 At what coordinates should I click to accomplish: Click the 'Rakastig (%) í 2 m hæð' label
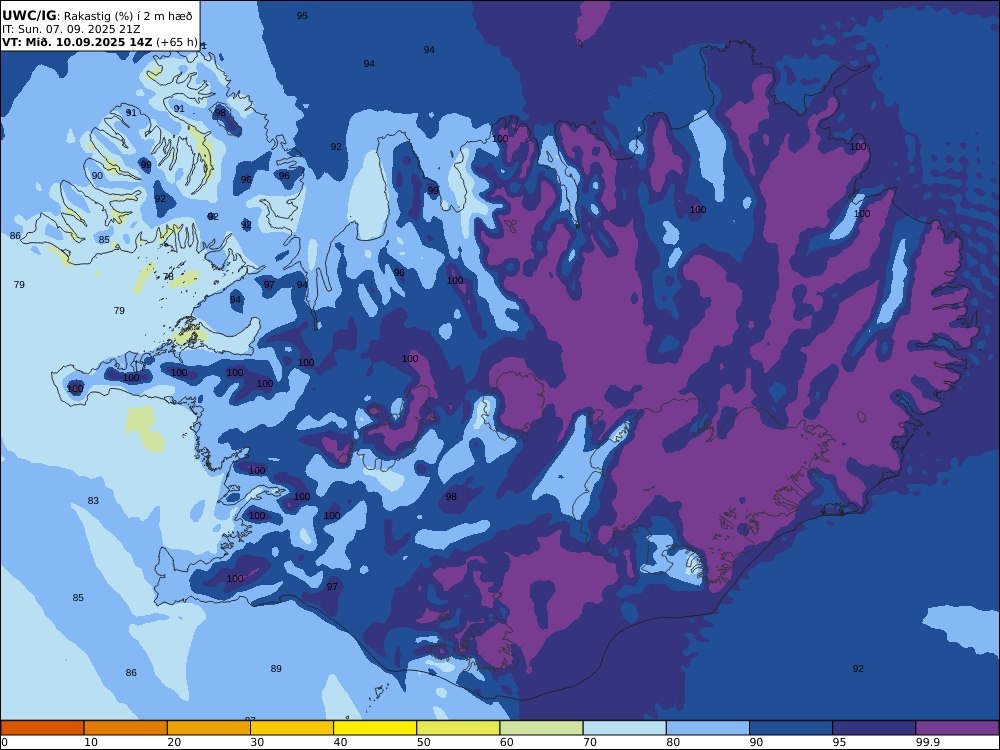pos(128,17)
